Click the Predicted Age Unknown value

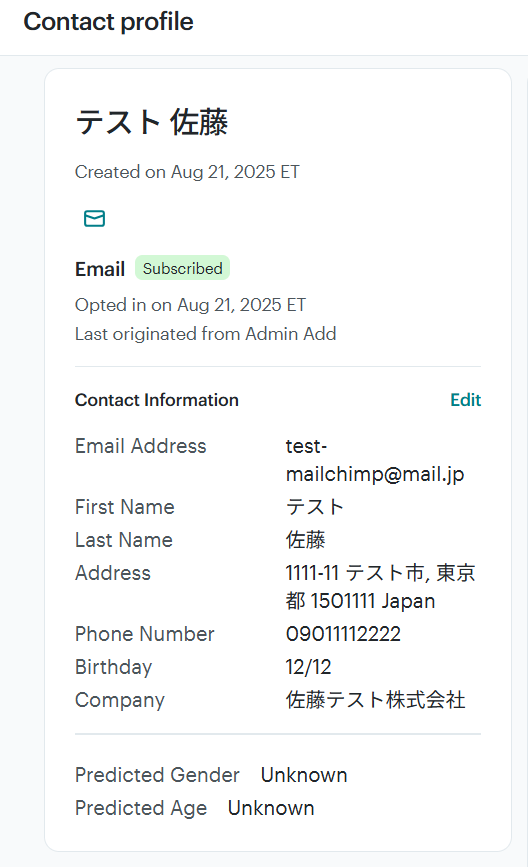[x=271, y=808]
